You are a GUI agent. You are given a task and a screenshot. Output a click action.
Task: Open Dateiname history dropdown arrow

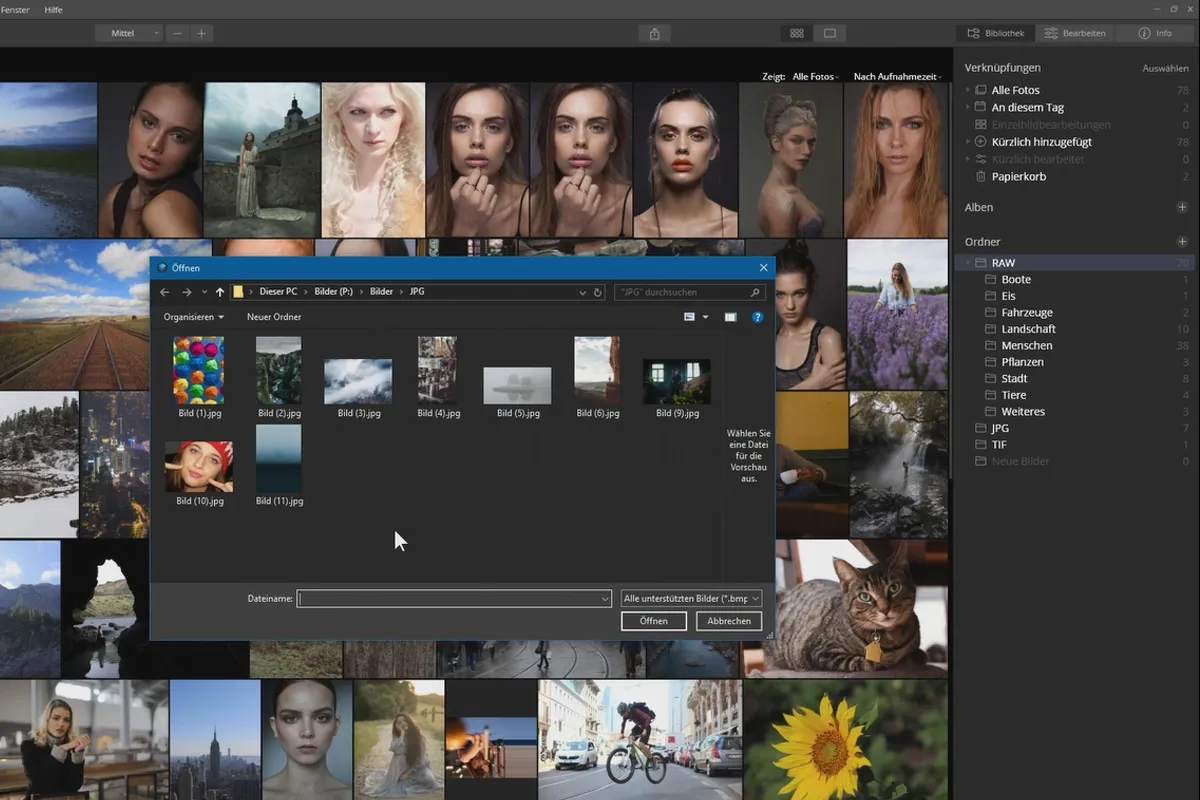pyautogui.click(x=605, y=598)
